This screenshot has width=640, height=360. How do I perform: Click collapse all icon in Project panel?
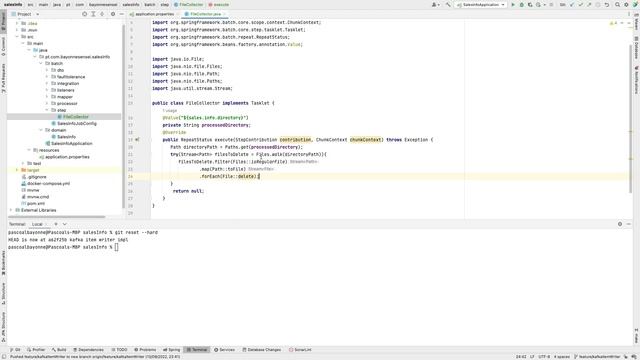click(102, 14)
